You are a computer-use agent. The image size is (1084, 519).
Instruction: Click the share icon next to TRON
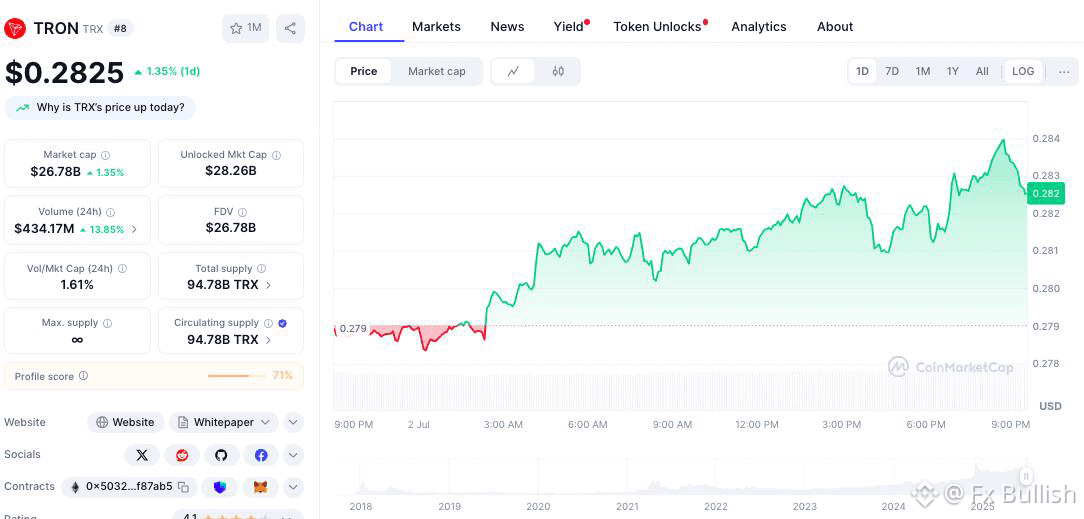tap(290, 28)
